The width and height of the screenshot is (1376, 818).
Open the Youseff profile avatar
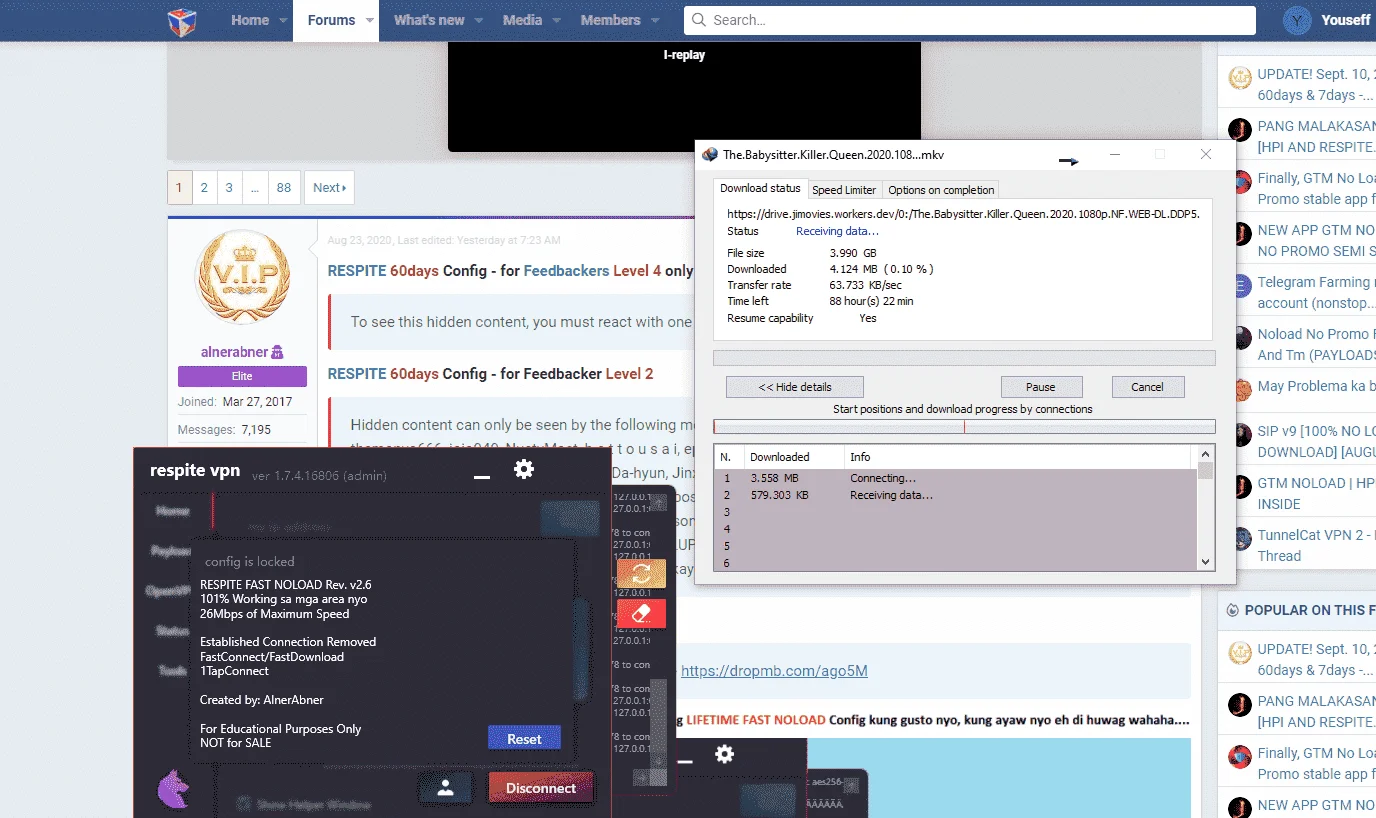click(1297, 20)
